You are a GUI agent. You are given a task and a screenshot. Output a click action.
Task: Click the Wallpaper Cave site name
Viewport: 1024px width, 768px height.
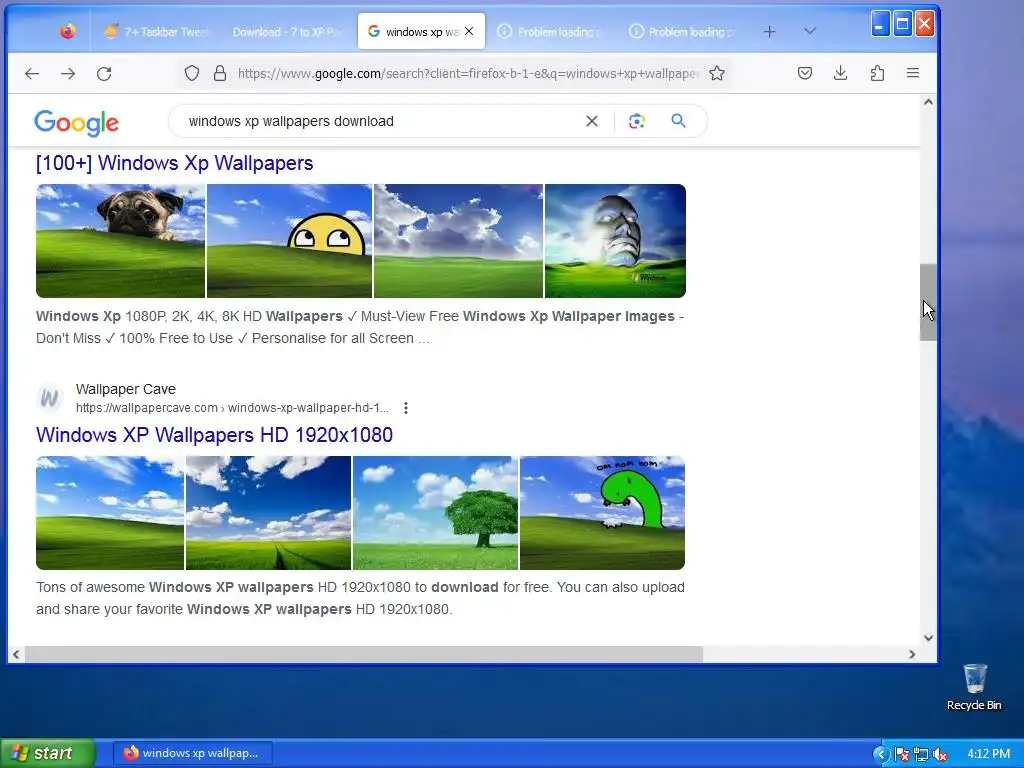click(x=125, y=389)
